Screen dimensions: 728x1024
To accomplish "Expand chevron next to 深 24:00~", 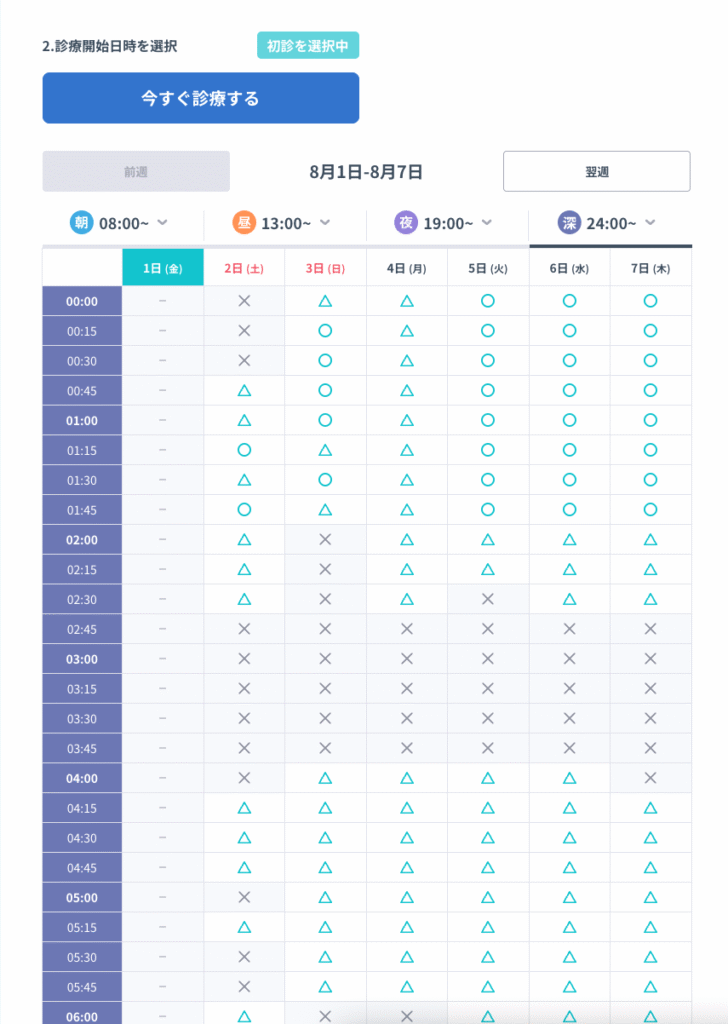I will (650, 223).
